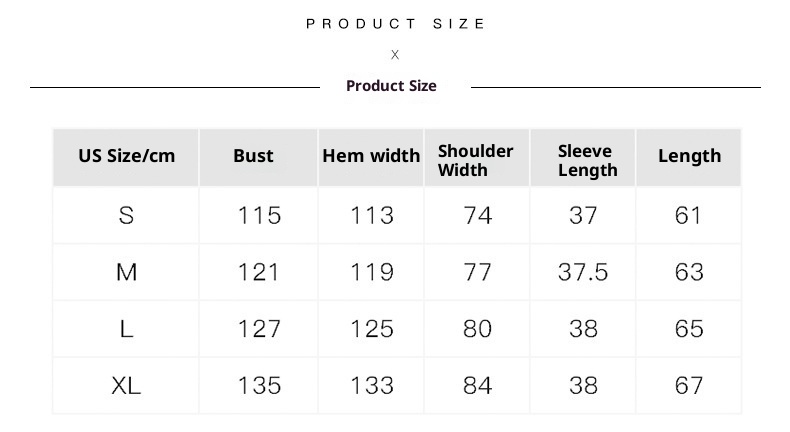This screenshot has width=790, height=432.
Task: Select the shoulder width value 80
Action: [x=478, y=329]
